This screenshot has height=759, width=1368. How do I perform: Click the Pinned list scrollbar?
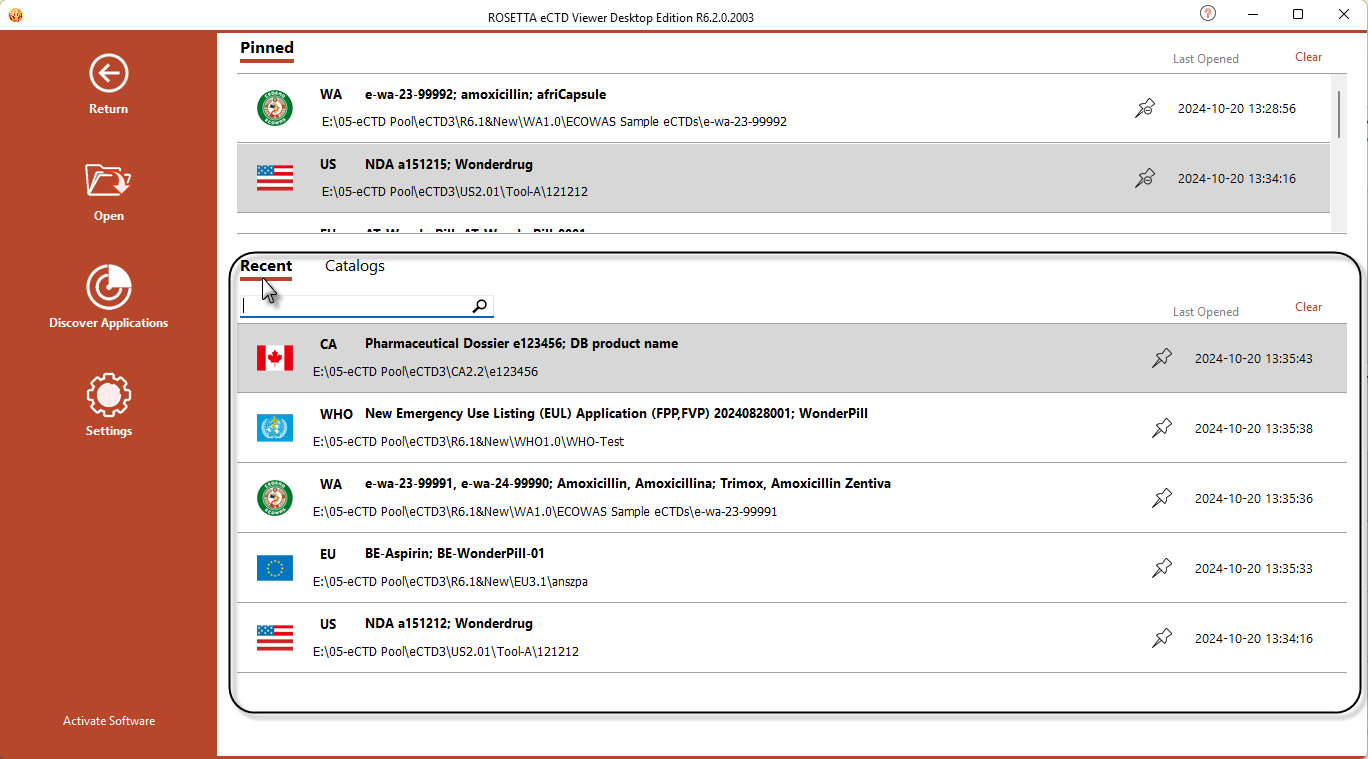click(x=1340, y=114)
